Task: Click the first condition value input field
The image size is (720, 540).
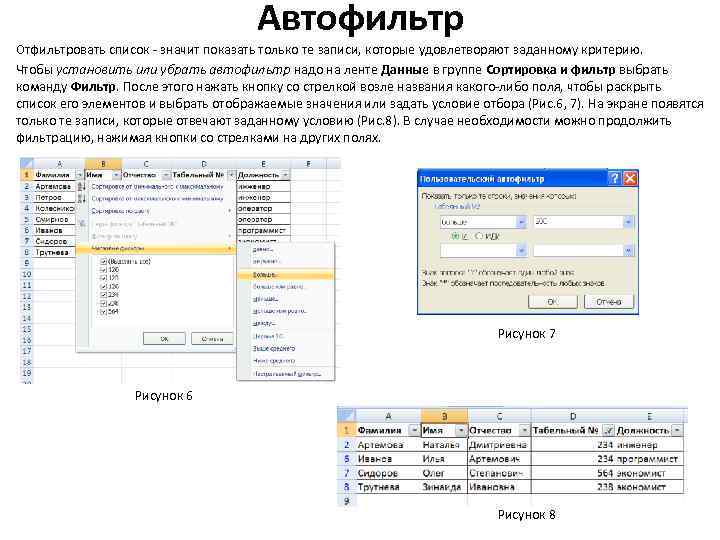Action: [578, 222]
